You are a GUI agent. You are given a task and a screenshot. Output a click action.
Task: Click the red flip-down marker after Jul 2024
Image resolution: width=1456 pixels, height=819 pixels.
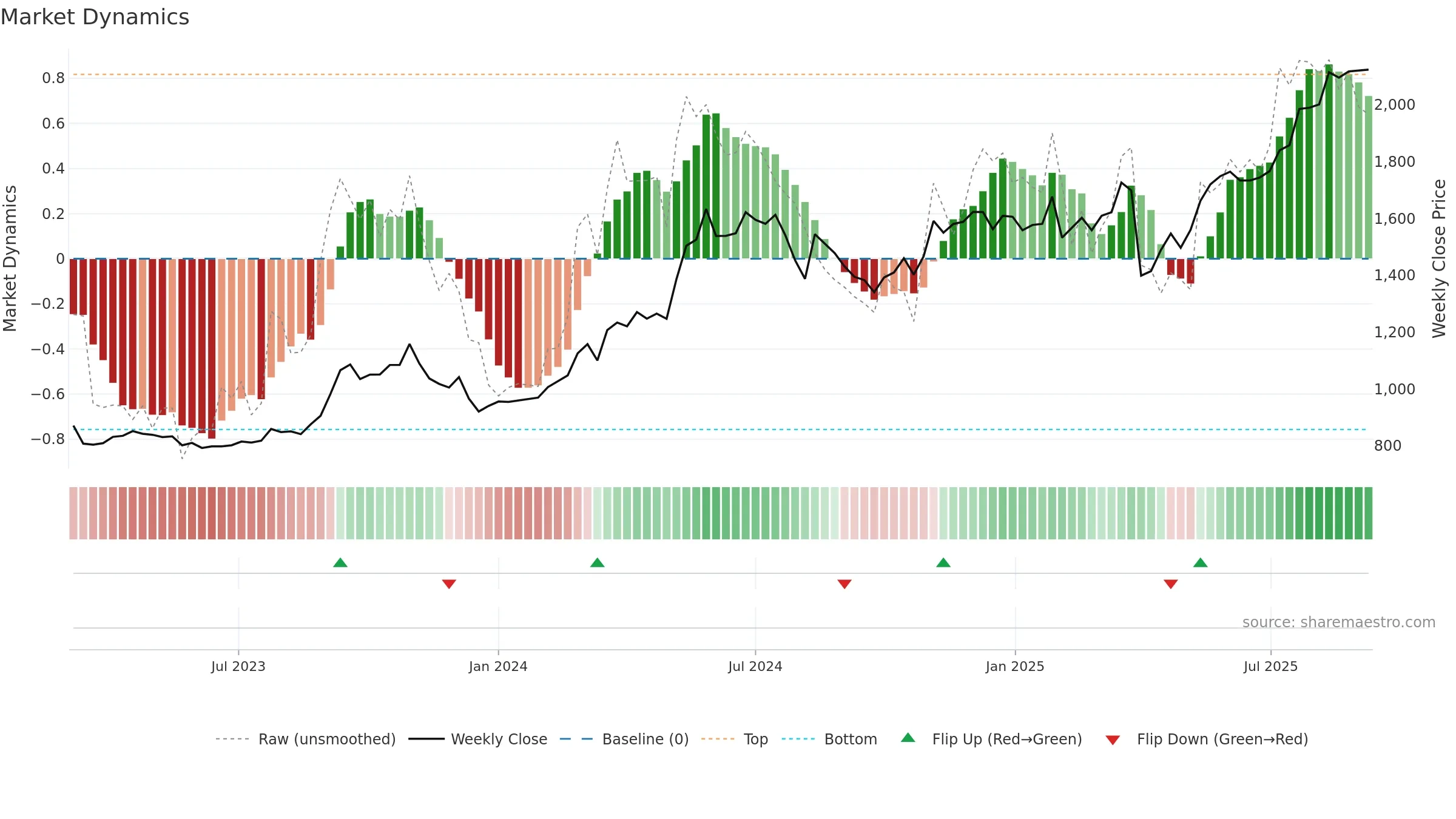coord(844,584)
